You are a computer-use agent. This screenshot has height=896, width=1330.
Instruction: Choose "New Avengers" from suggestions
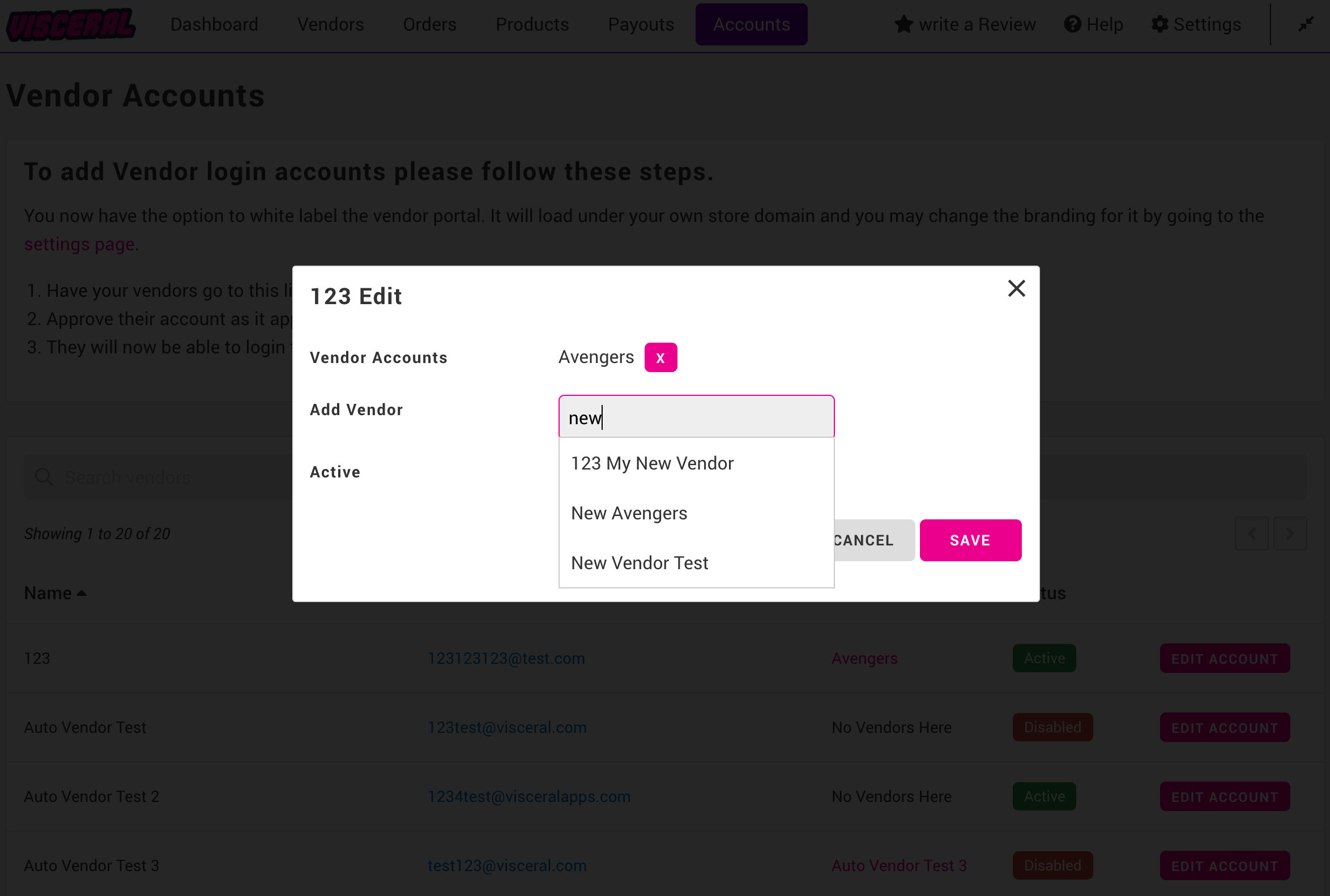click(629, 513)
